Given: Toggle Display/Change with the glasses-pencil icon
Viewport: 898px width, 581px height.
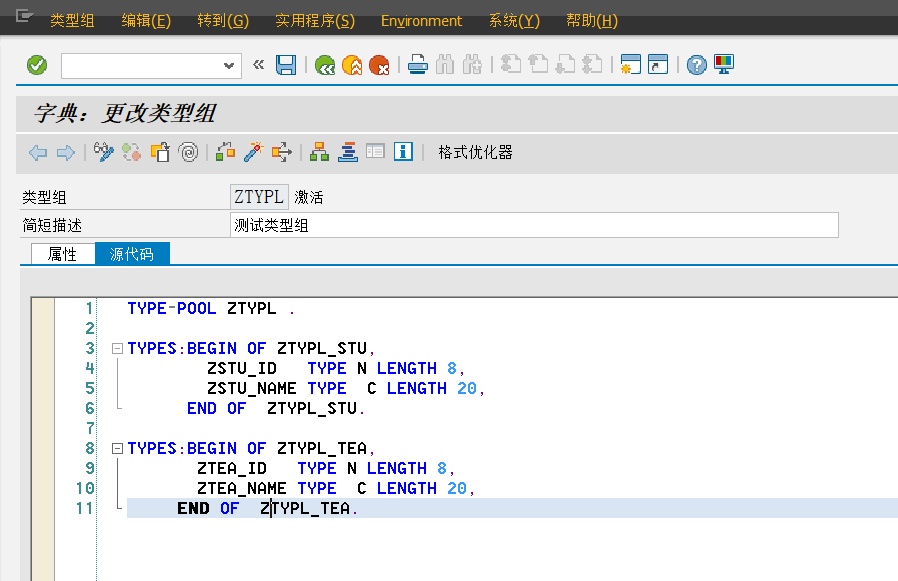Looking at the screenshot, I should tap(102, 151).
